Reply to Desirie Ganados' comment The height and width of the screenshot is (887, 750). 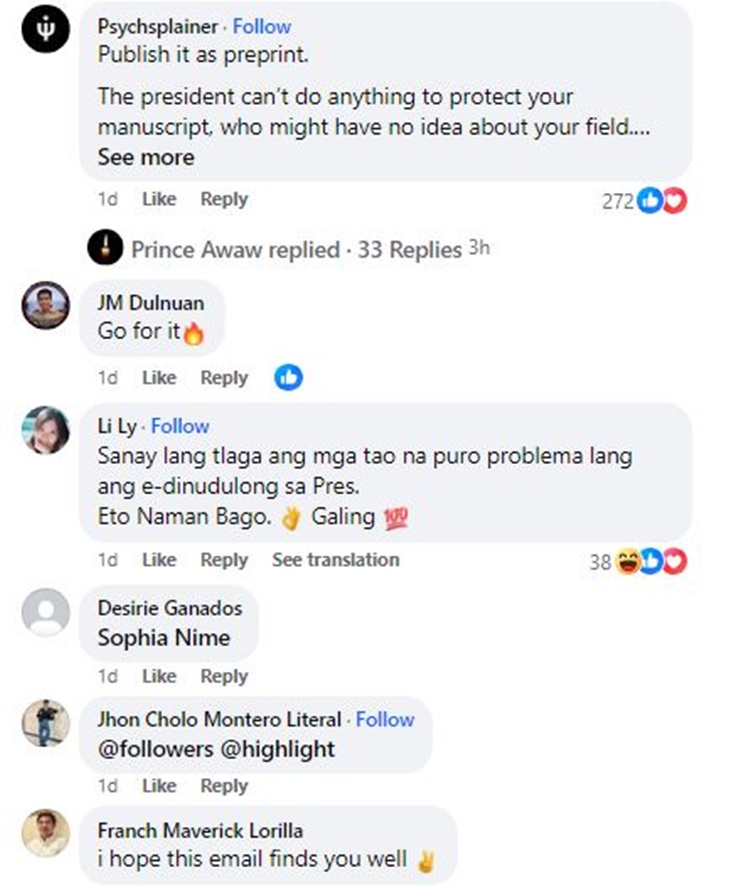tap(224, 677)
